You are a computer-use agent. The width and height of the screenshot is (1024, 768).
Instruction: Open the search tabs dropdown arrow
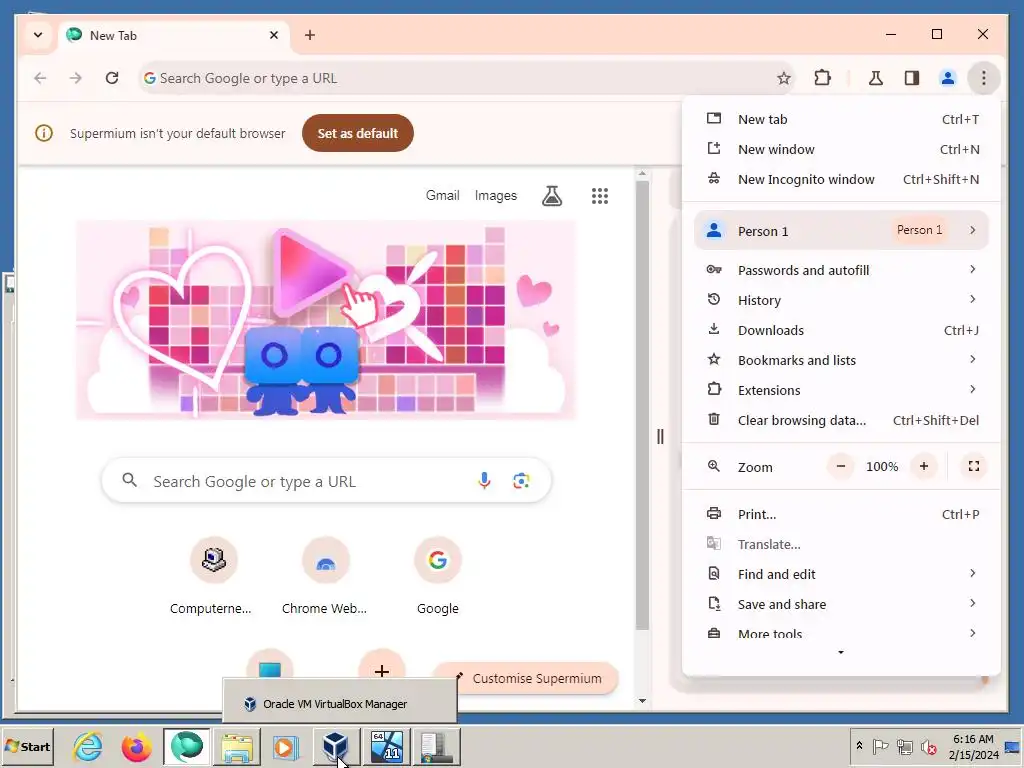[38, 35]
